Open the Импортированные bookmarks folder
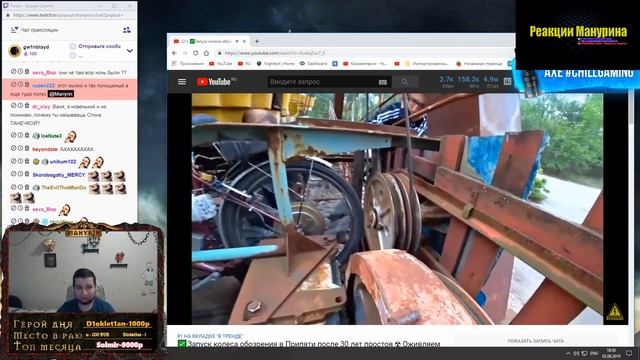 pyautogui.click(x=427, y=64)
